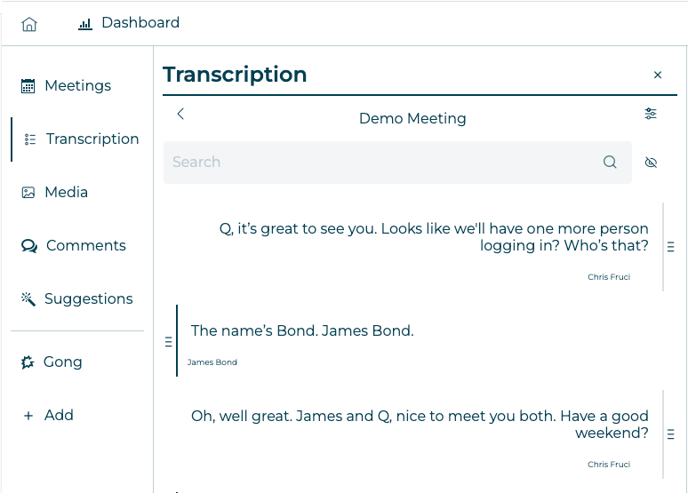This screenshot has width=688, height=493.
Task: Open options menu for first Chris Fruci message
Action: click(x=671, y=246)
